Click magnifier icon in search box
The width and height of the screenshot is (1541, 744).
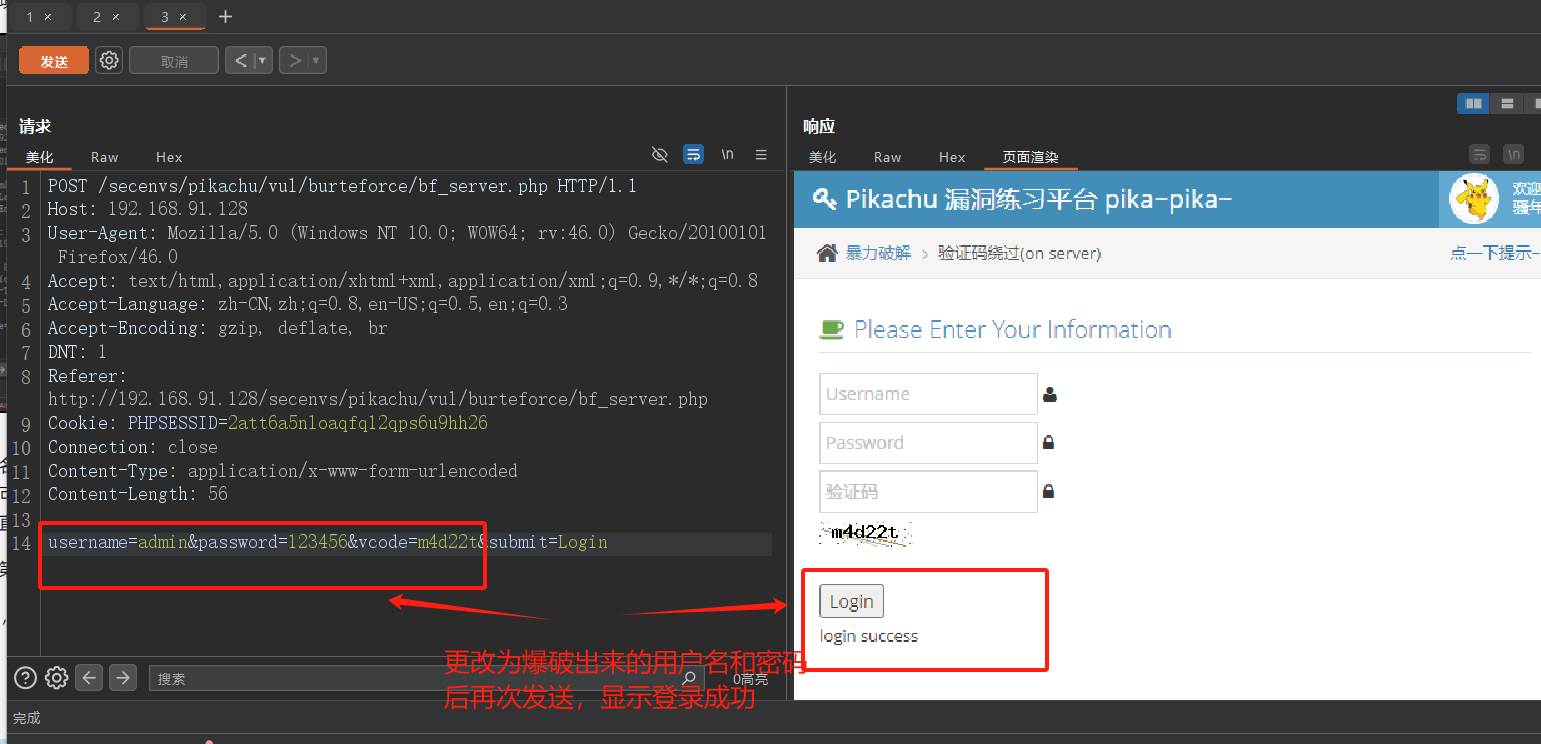(688, 678)
